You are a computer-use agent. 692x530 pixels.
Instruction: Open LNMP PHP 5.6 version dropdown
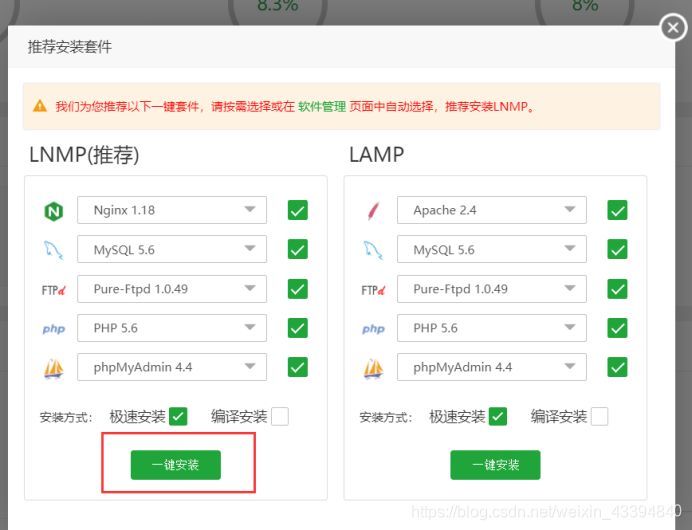click(x=172, y=328)
